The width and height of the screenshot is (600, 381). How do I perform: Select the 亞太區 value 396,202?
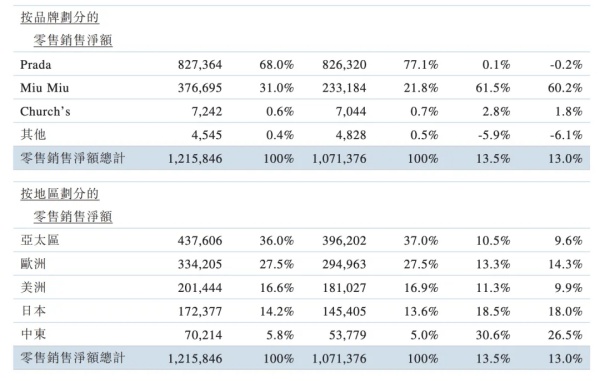coord(344,241)
